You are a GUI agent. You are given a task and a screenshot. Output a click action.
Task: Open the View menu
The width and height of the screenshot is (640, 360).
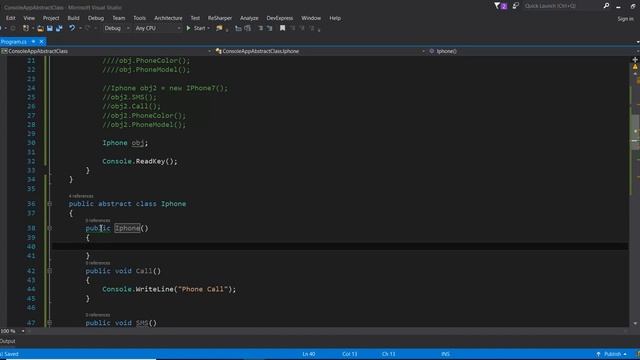29,18
